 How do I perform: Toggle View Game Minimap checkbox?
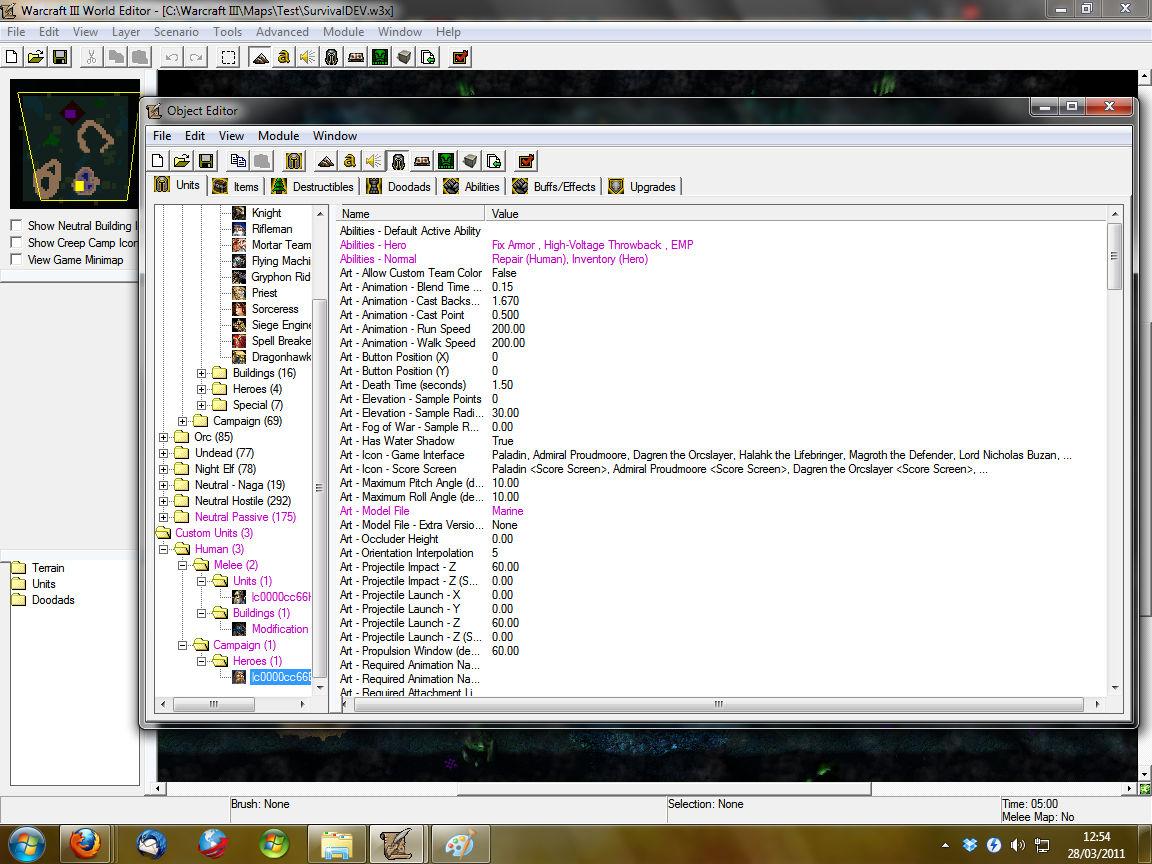point(16,259)
